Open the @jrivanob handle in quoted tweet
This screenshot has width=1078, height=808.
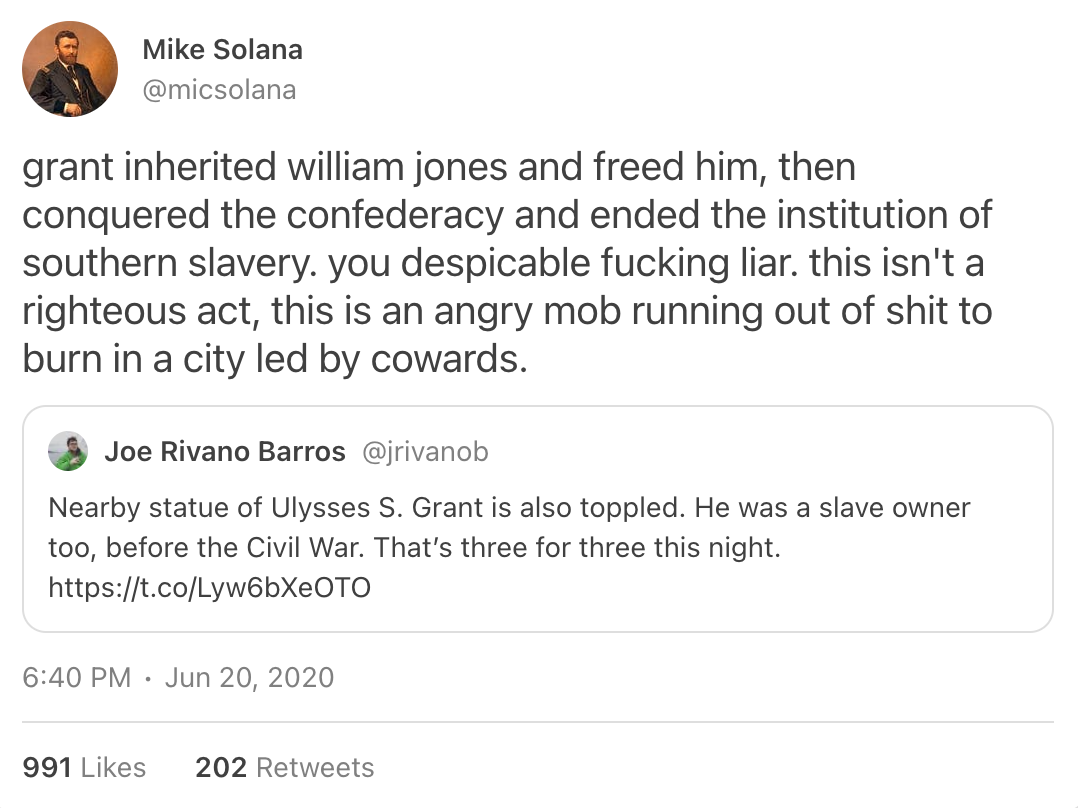tap(425, 452)
